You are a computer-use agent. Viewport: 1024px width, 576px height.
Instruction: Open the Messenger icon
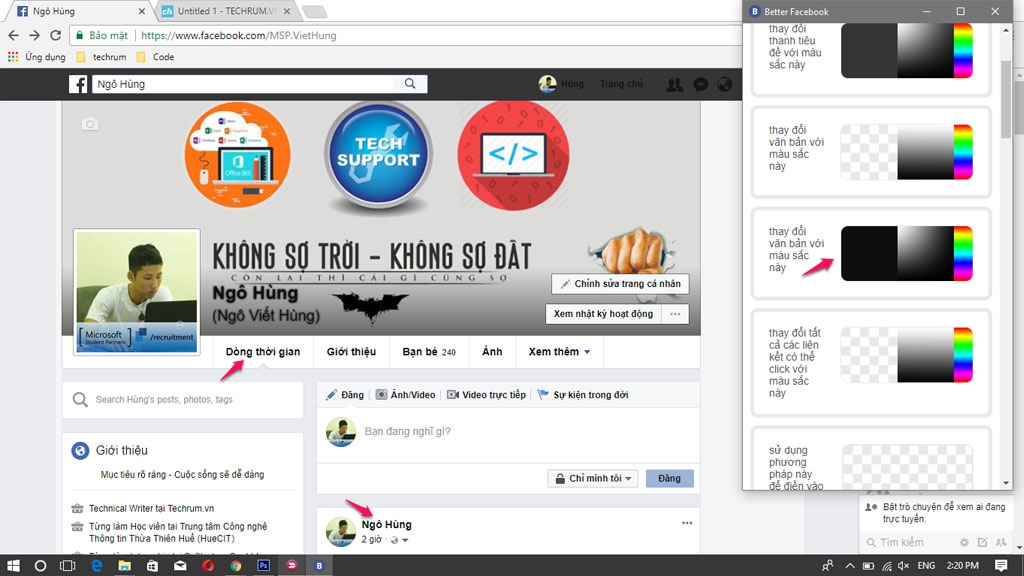[x=700, y=84]
